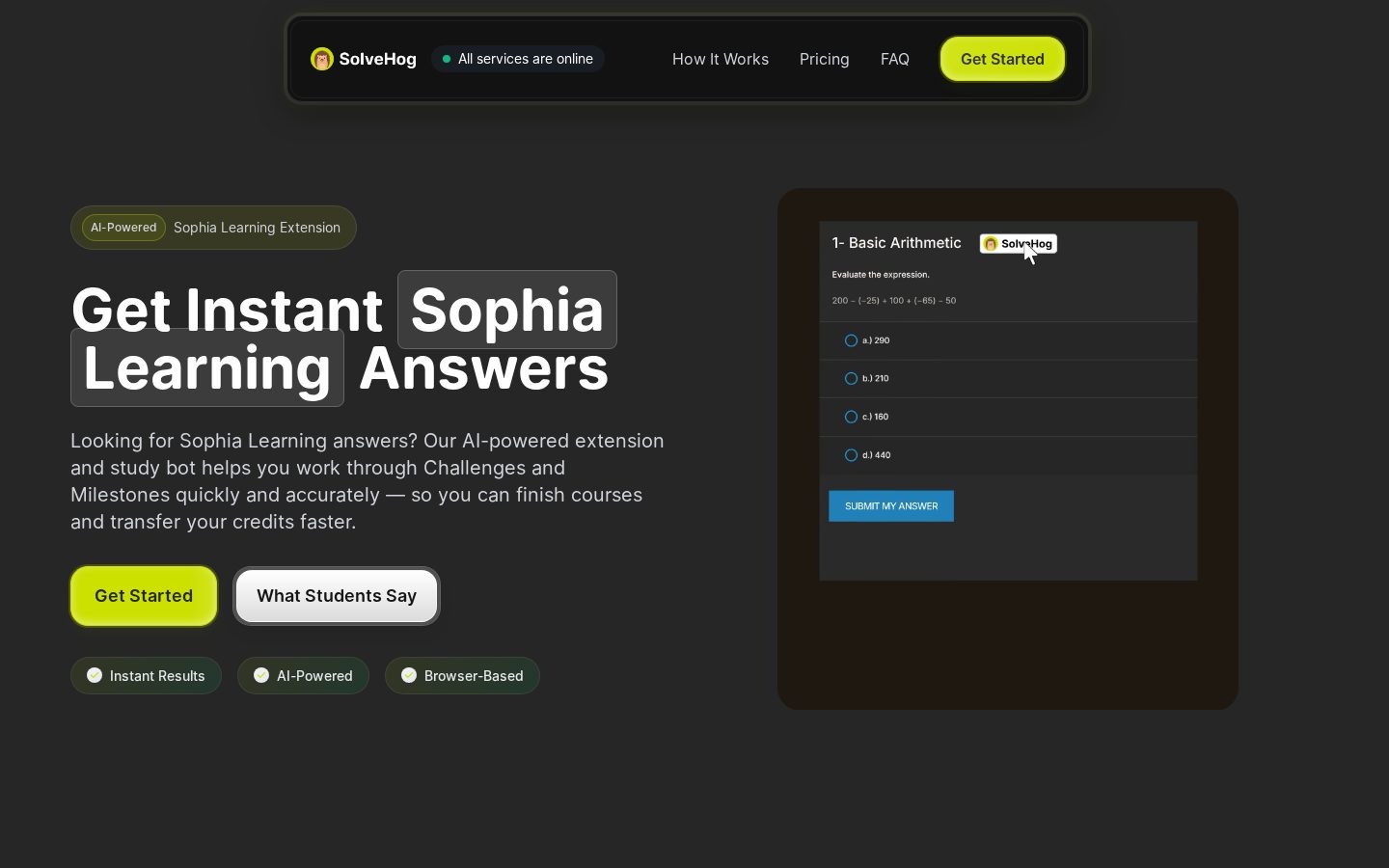The height and width of the screenshot is (868, 1389).
Task: Click the 1- Basic Arithmetic heading
Action: click(896, 243)
